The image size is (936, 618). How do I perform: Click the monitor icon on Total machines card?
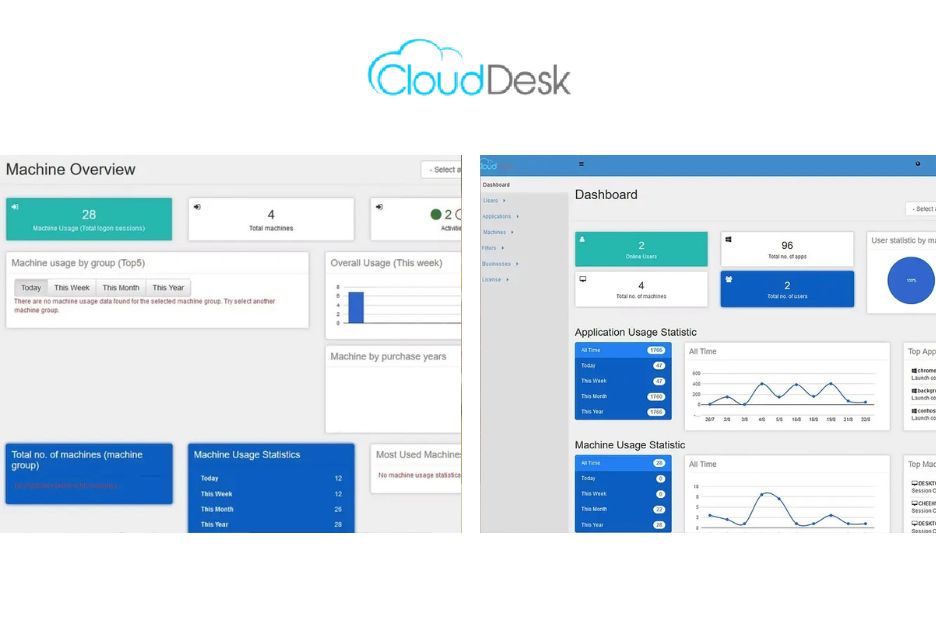pos(583,280)
